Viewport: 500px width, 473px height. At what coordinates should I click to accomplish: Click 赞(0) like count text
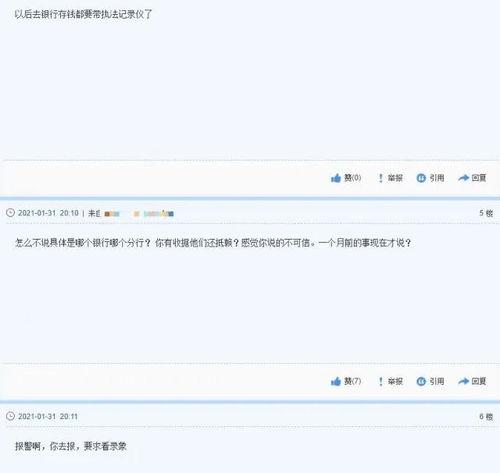point(353,178)
